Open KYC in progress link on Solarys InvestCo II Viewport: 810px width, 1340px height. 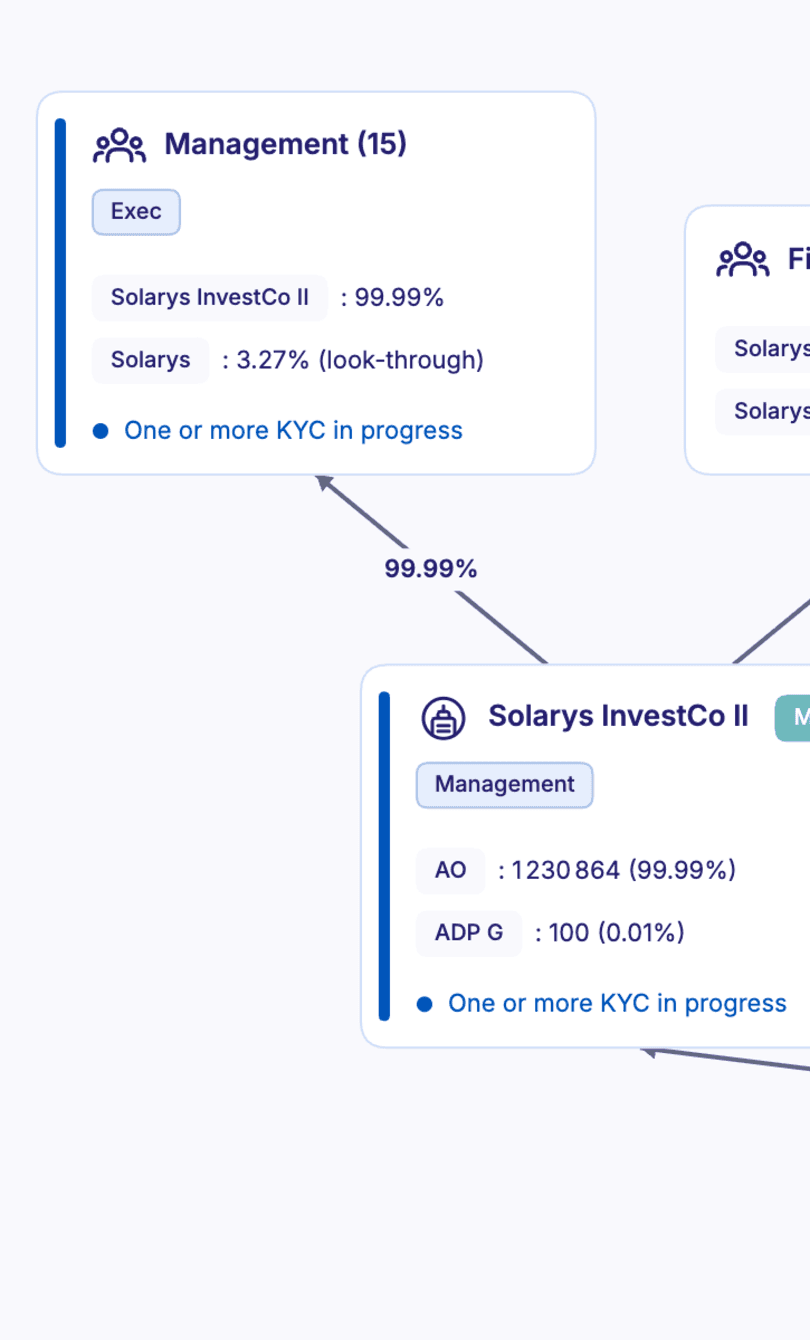[617, 1003]
